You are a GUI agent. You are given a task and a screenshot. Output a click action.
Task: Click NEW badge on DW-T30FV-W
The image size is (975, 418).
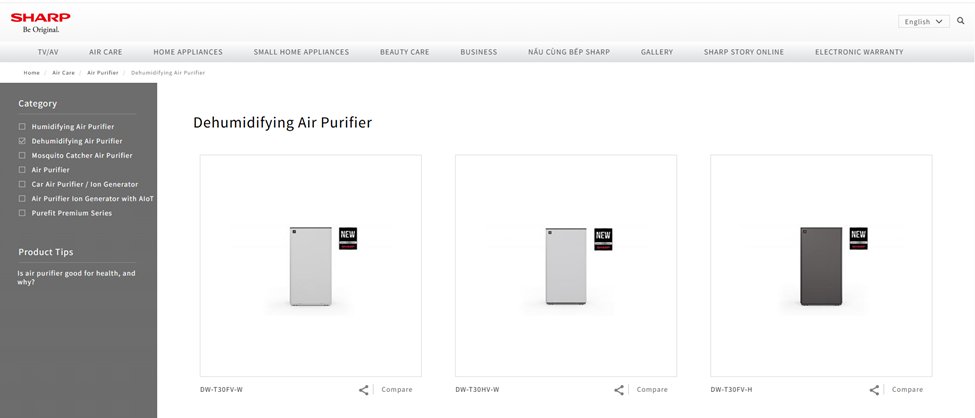click(x=348, y=239)
